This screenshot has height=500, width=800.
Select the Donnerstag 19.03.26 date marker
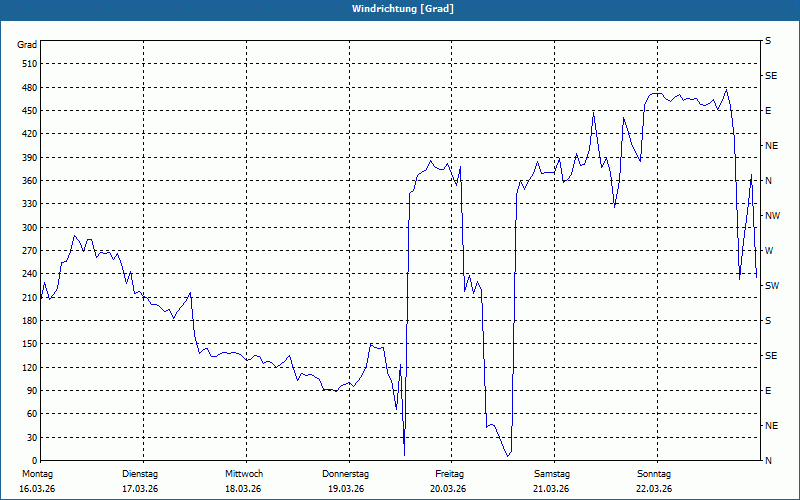[x=345, y=481]
